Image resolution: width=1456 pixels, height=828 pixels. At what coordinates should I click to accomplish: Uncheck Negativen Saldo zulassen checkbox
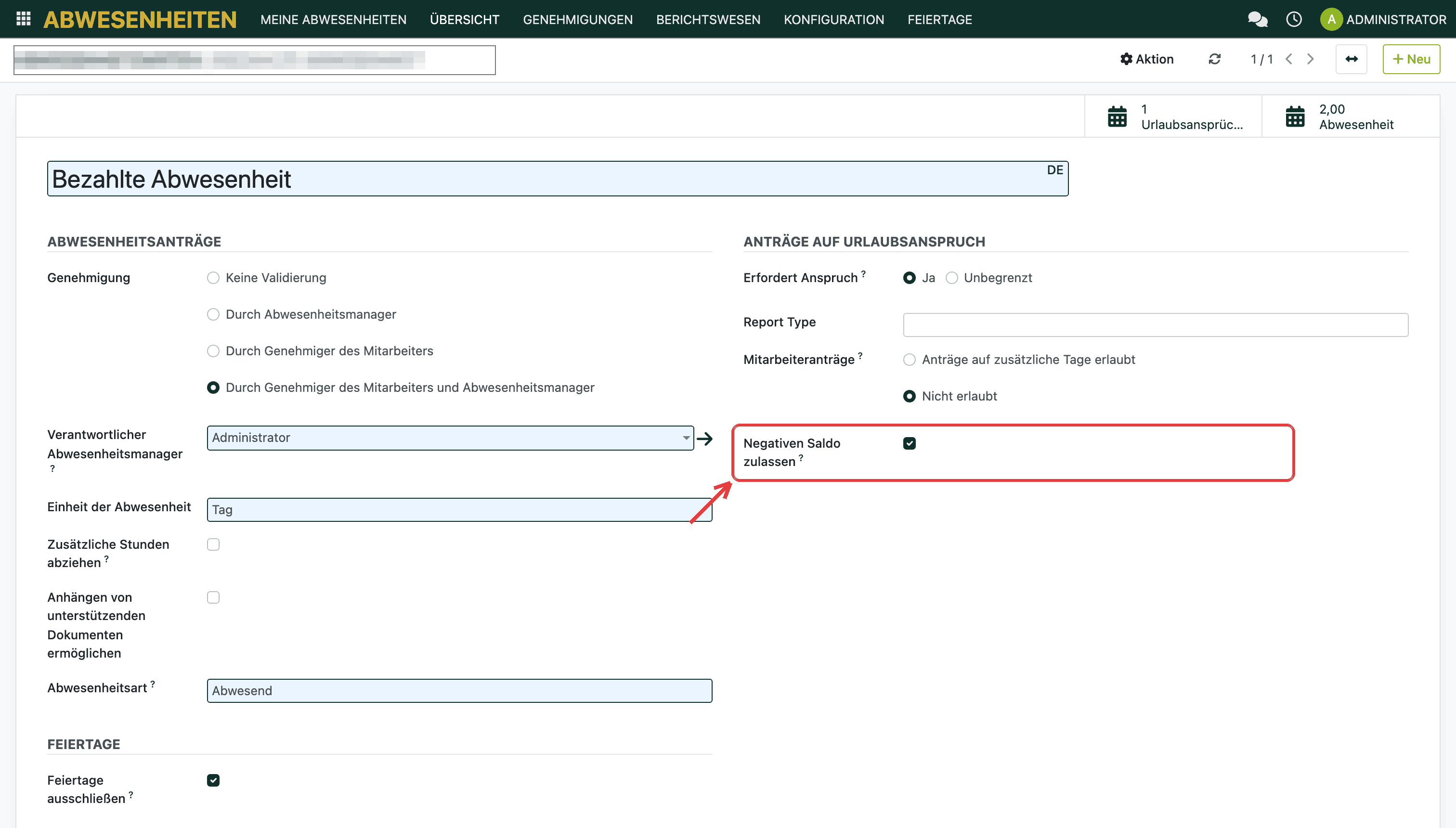(x=910, y=443)
